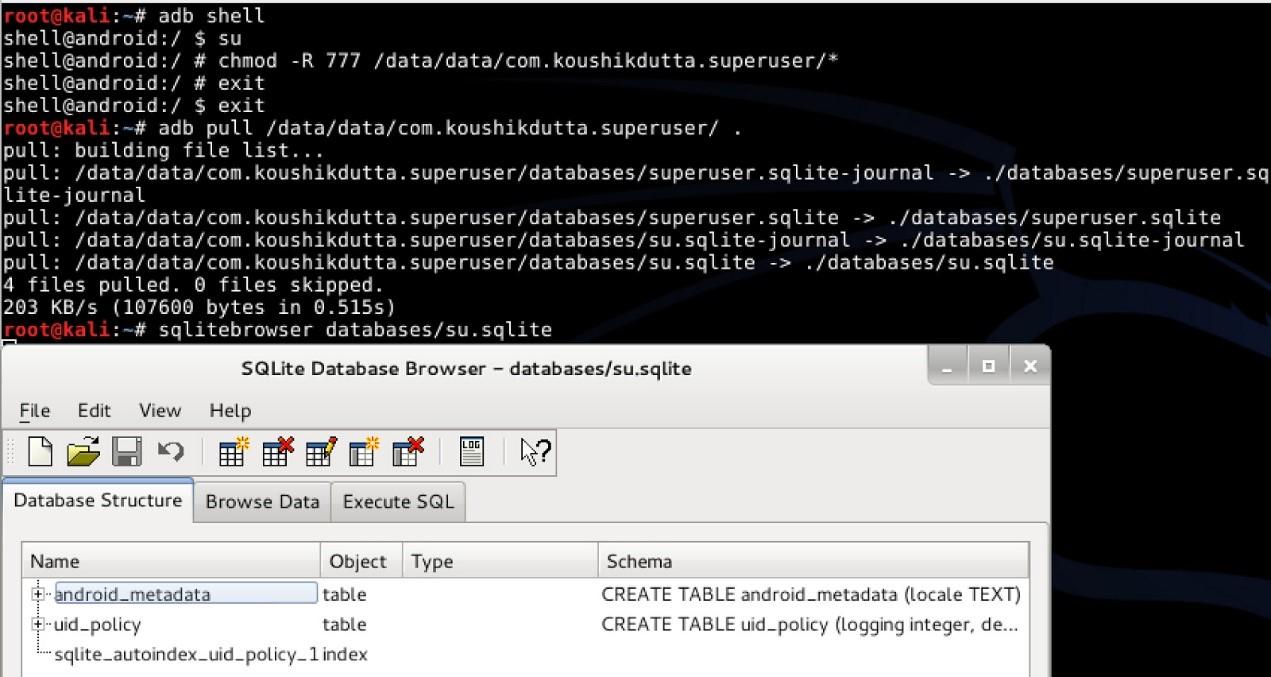The height and width of the screenshot is (677, 1271).
Task: Click the Create Table toolbar icon
Action: pyautogui.click(x=234, y=452)
